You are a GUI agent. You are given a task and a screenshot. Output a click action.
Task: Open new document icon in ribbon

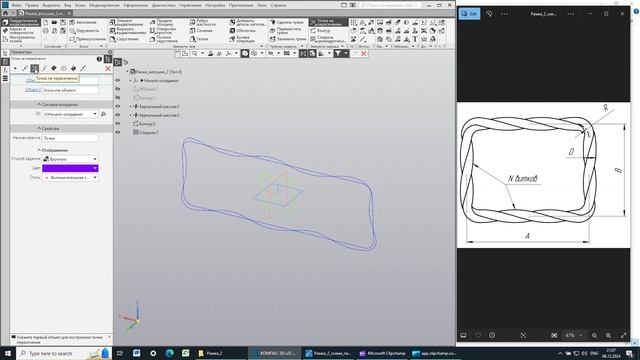click(x=46, y=22)
